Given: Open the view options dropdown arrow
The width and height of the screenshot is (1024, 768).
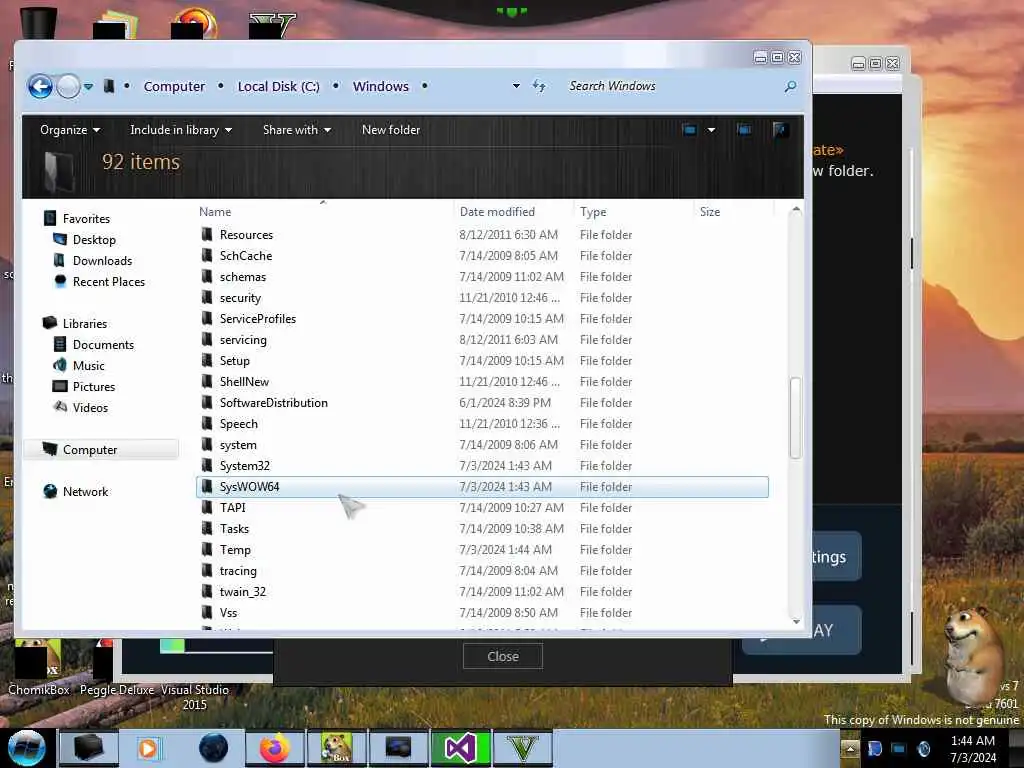Looking at the screenshot, I should click(x=711, y=130).
